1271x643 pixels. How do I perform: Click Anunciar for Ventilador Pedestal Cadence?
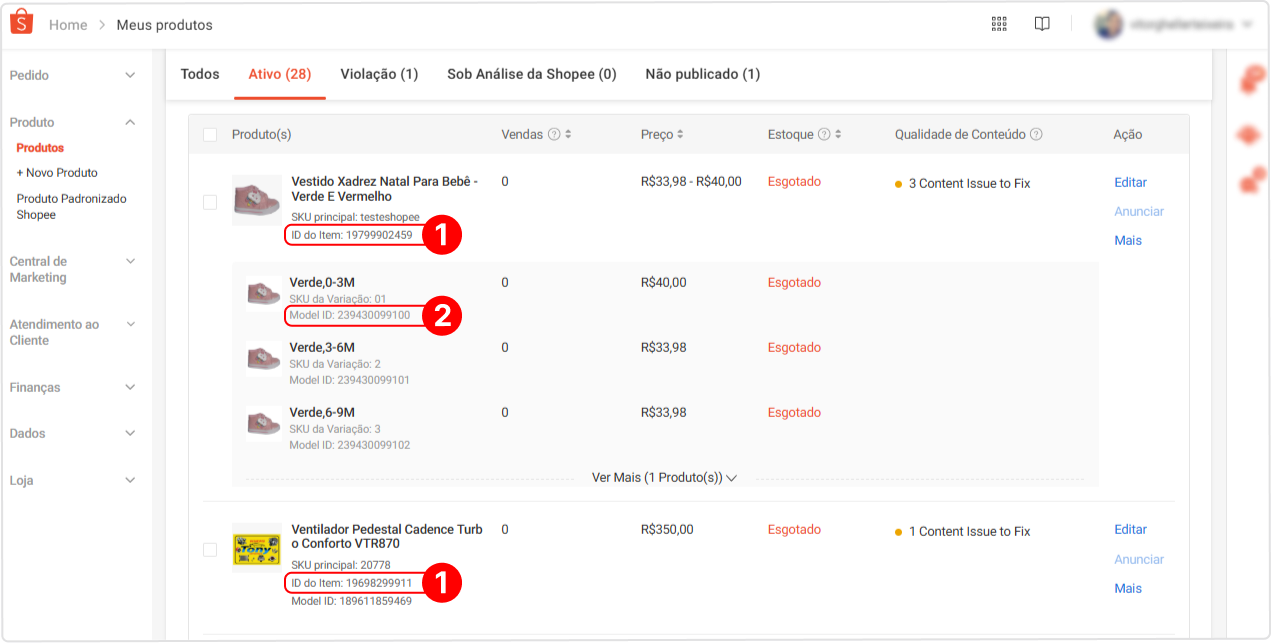(x=1139, y=560)
